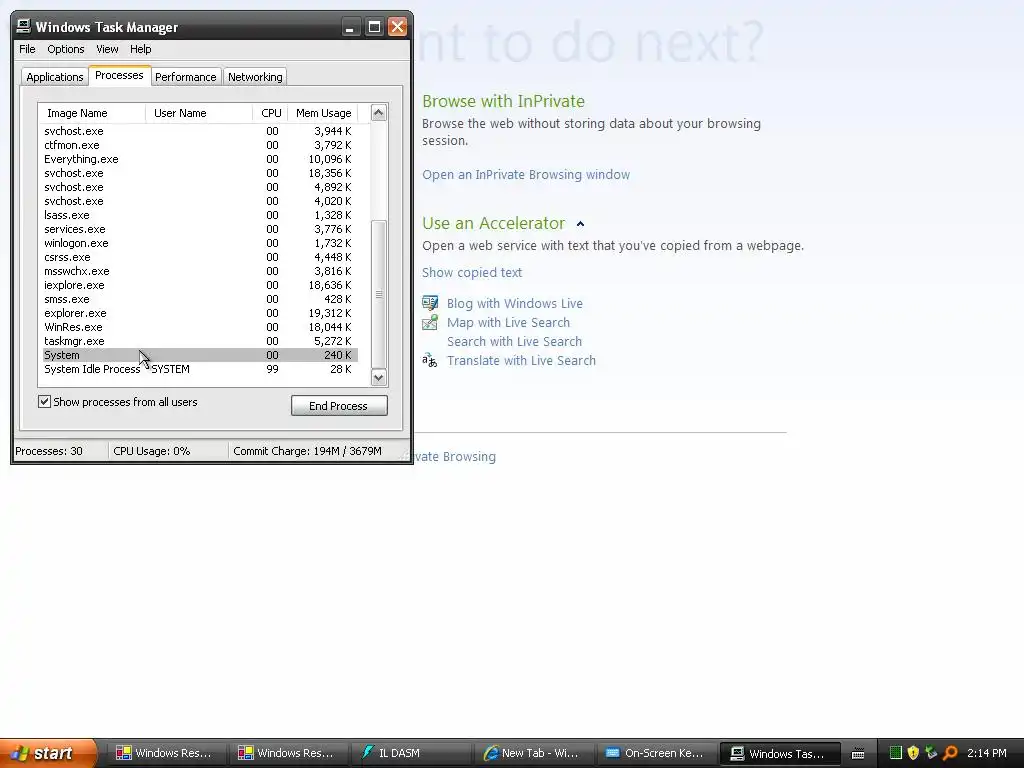The width and height of the screenshot is (1024, 768).
Task: Open the Options menu
Action: 65,49
